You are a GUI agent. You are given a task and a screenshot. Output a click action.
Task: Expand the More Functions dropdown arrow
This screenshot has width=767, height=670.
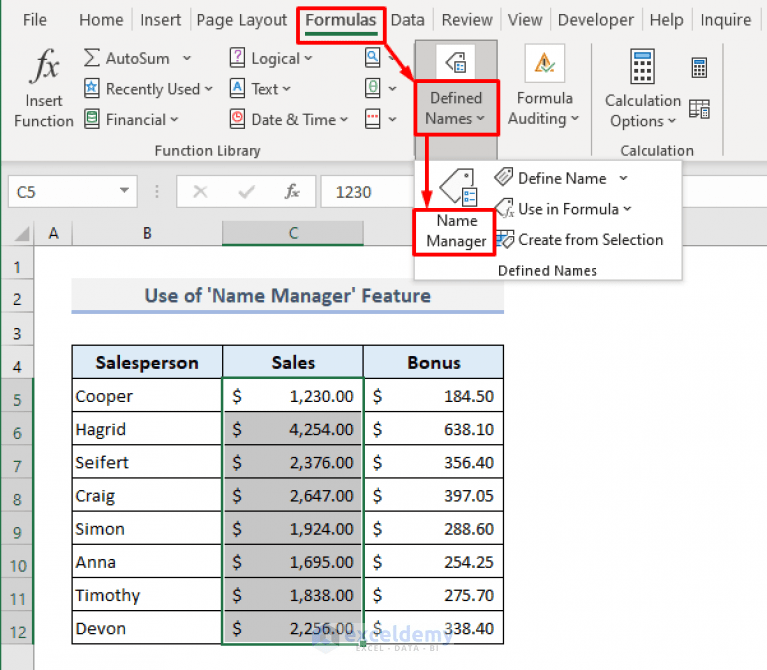click(x=392, y=119)
